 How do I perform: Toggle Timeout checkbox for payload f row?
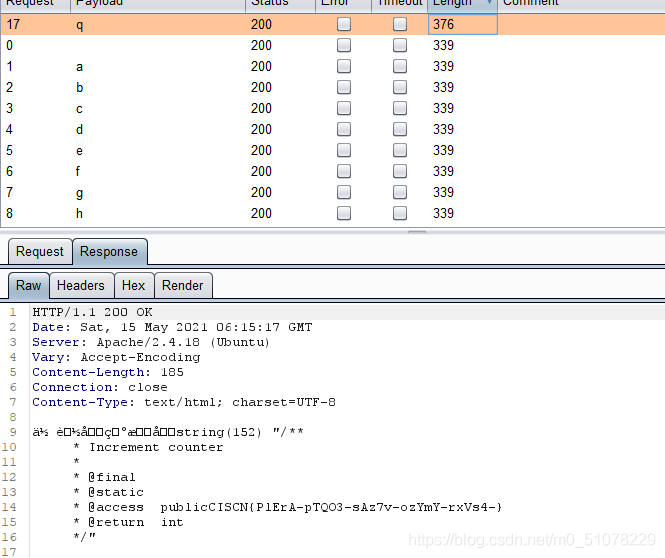pos(400,171)
